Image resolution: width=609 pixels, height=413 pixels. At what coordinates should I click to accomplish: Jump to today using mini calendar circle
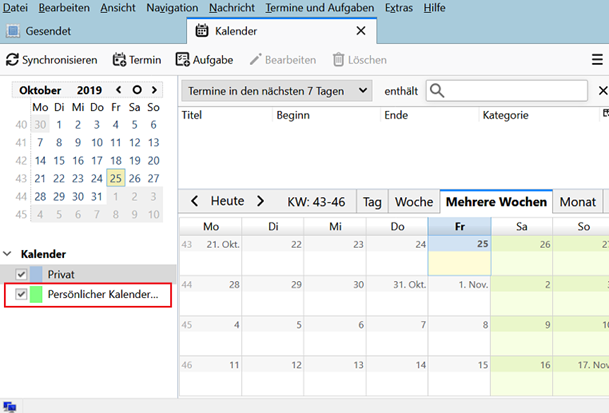click(x=136, y=90)
